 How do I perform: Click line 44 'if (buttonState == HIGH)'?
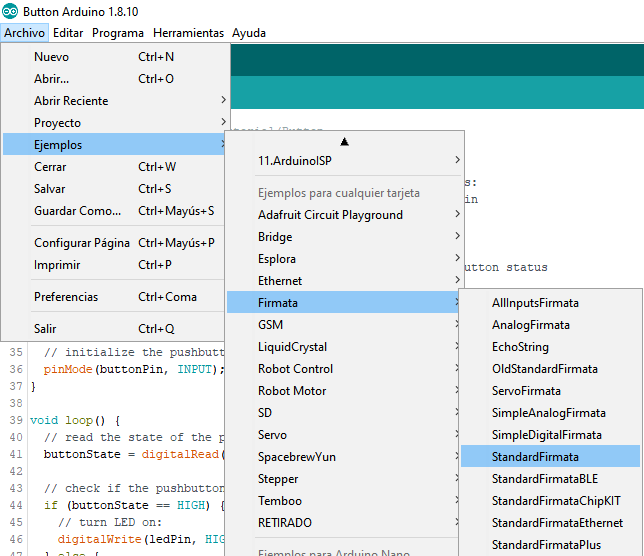point(134,505)
